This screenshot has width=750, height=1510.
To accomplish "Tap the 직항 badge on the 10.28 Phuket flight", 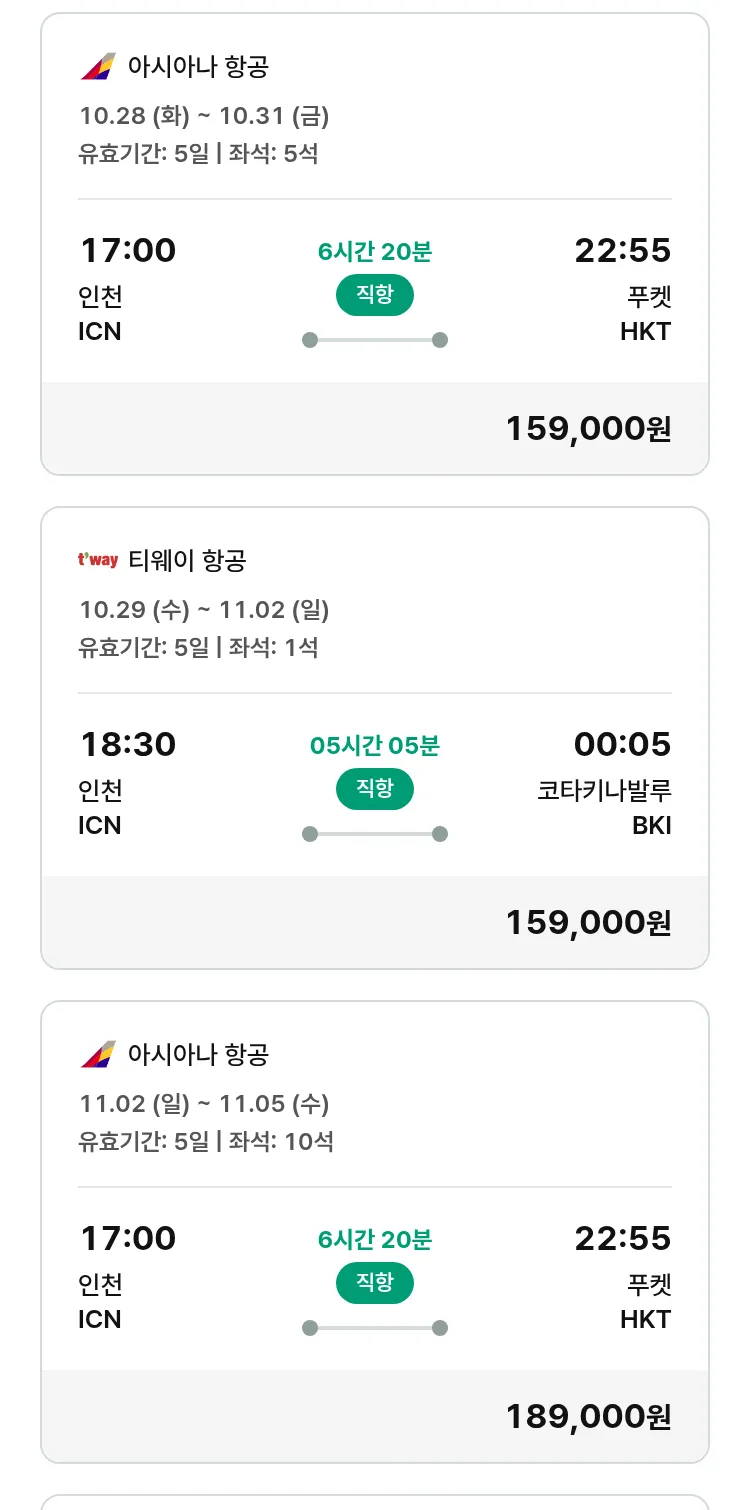I will (x=374, y=295).
